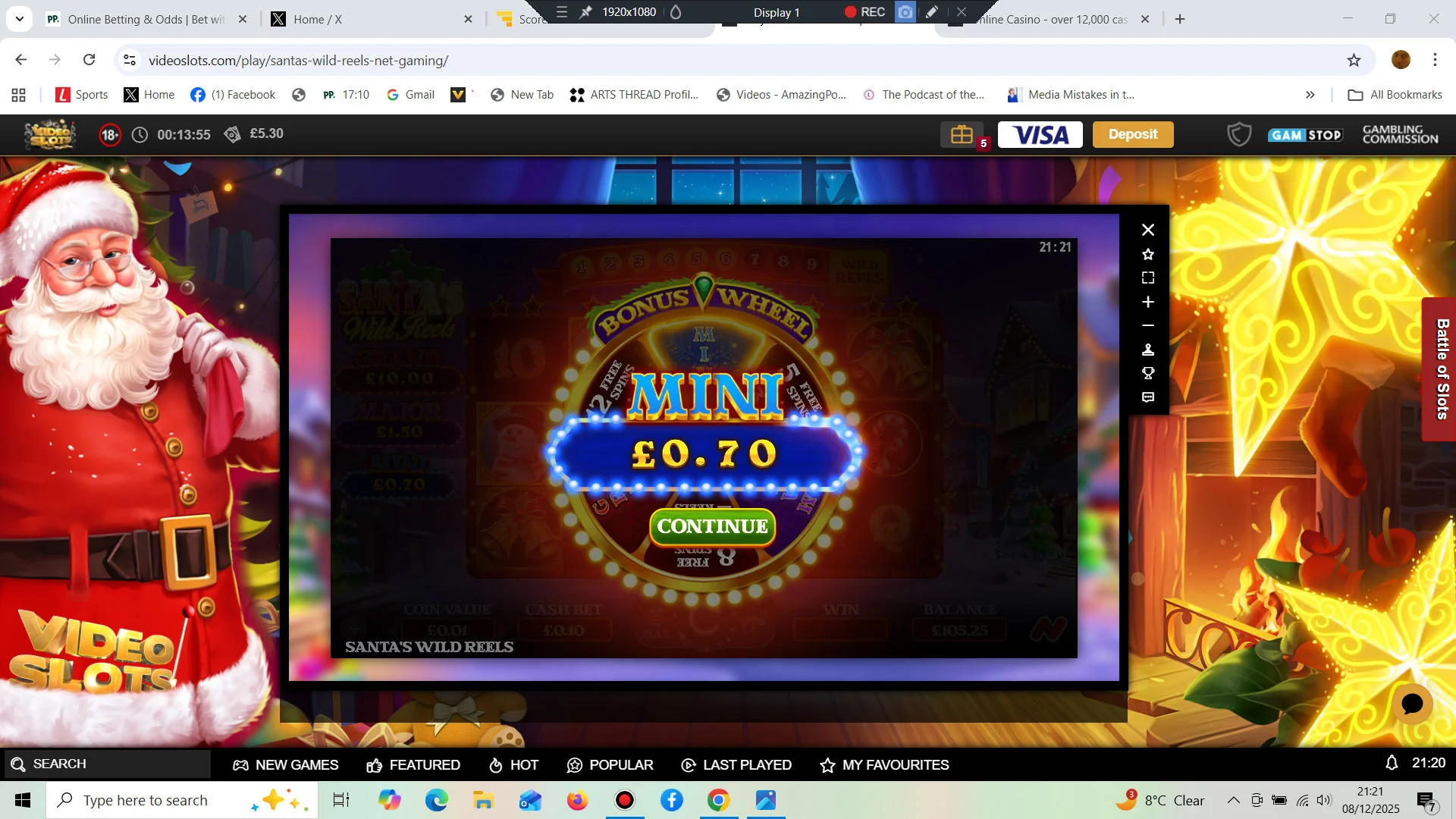This screenshot has height=819, width=1456.
Task: Open a new browser tab
Action: coord(1180,20)
